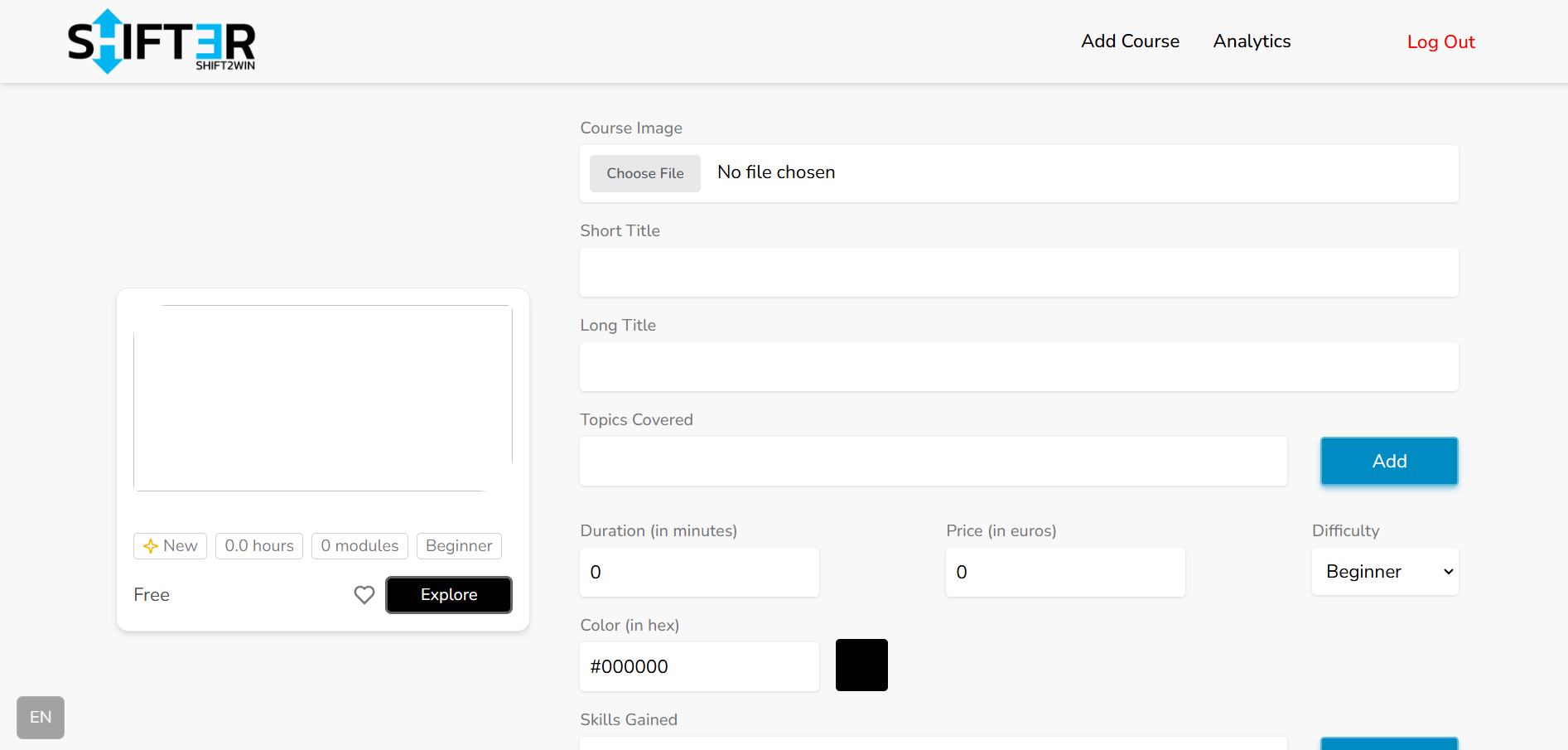Add the topic with Add button
The image size is (1568, 750).
tap(1388, 462)
